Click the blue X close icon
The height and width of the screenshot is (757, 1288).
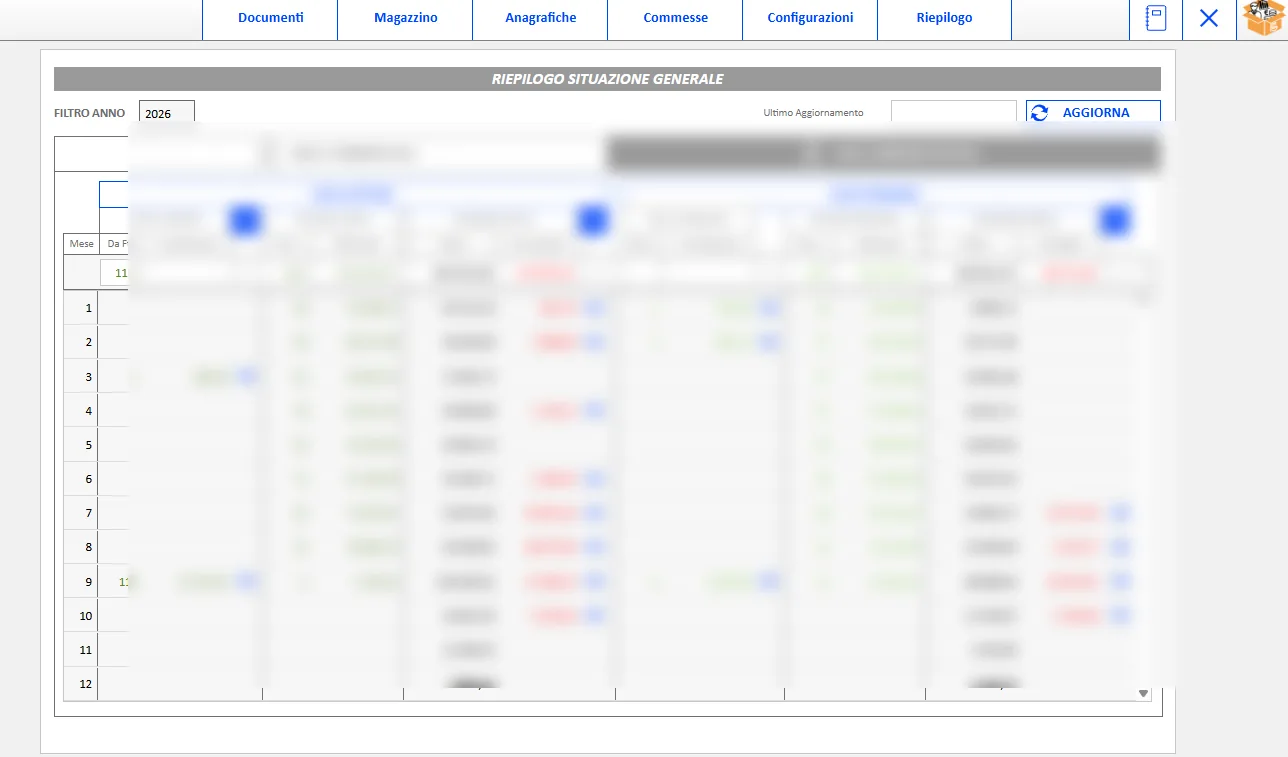click(x=1209, y=19)
